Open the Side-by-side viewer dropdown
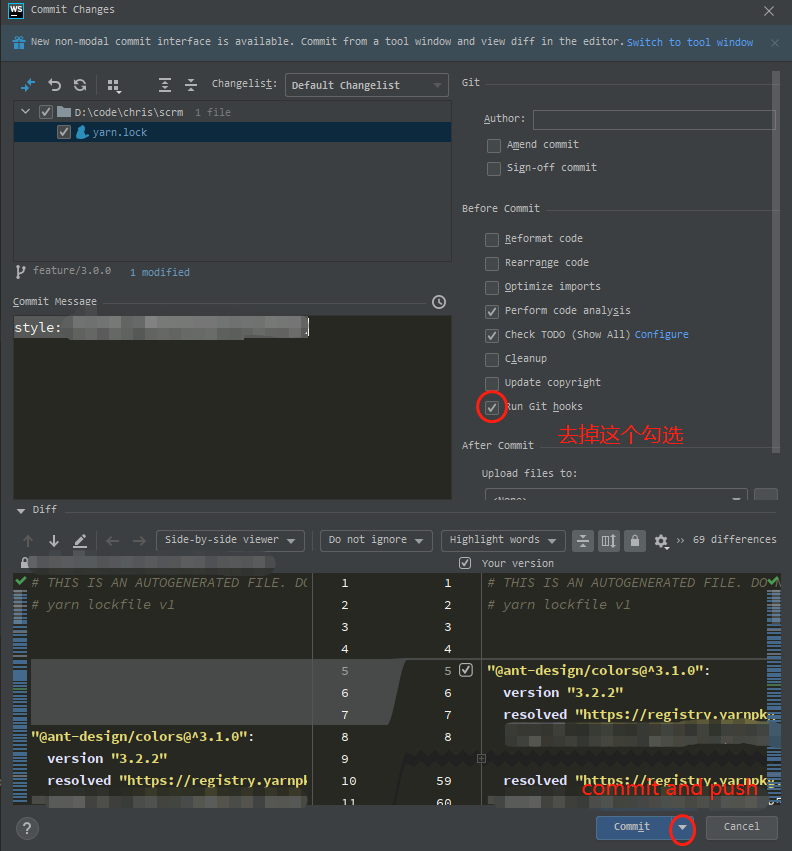The image size is (792, 851). (230, 541)
